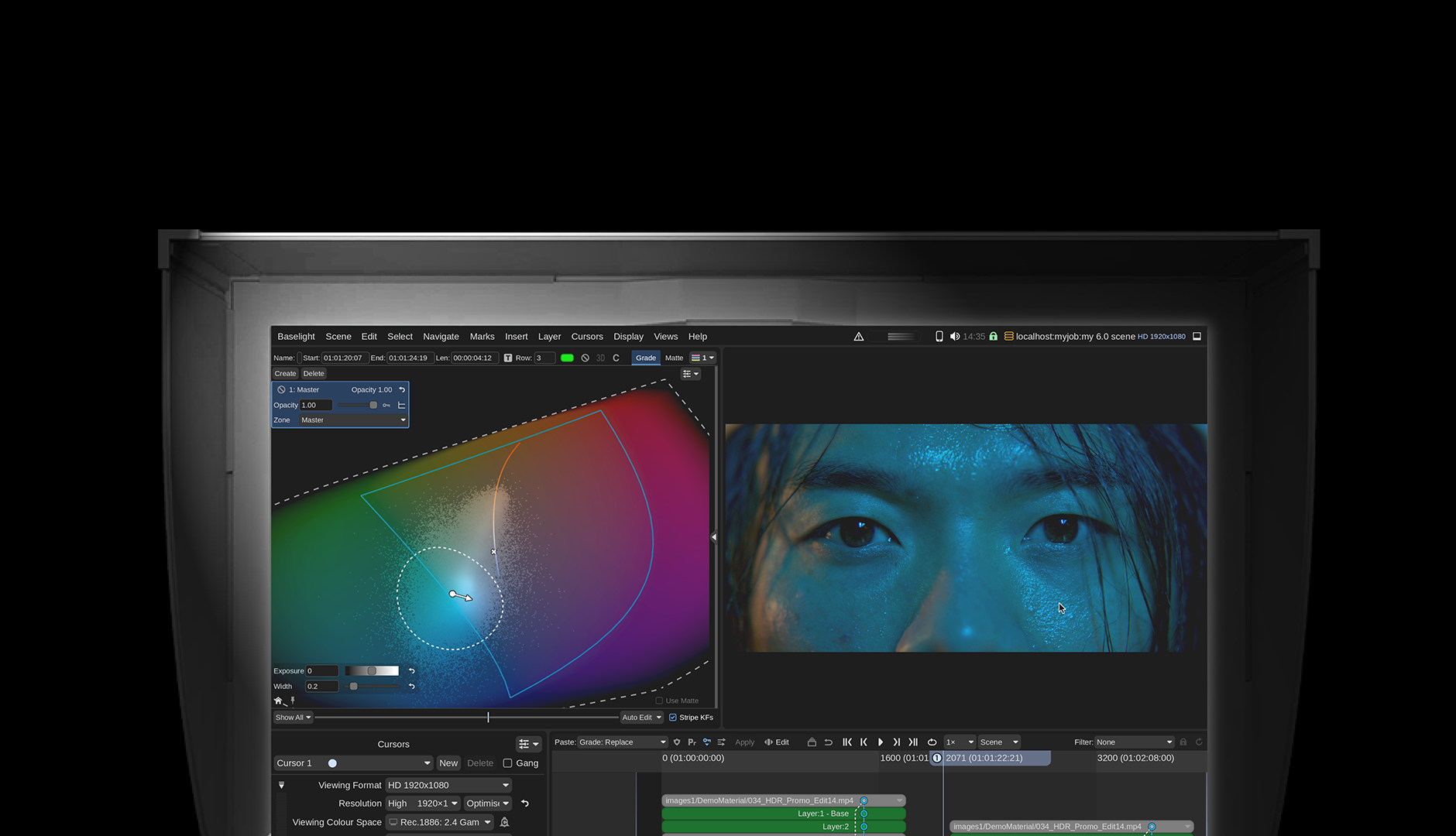The height and width of the screenshot is (836, 1456).
Task: Tick the Use Matte checkbox
Action: click(659, 701)
